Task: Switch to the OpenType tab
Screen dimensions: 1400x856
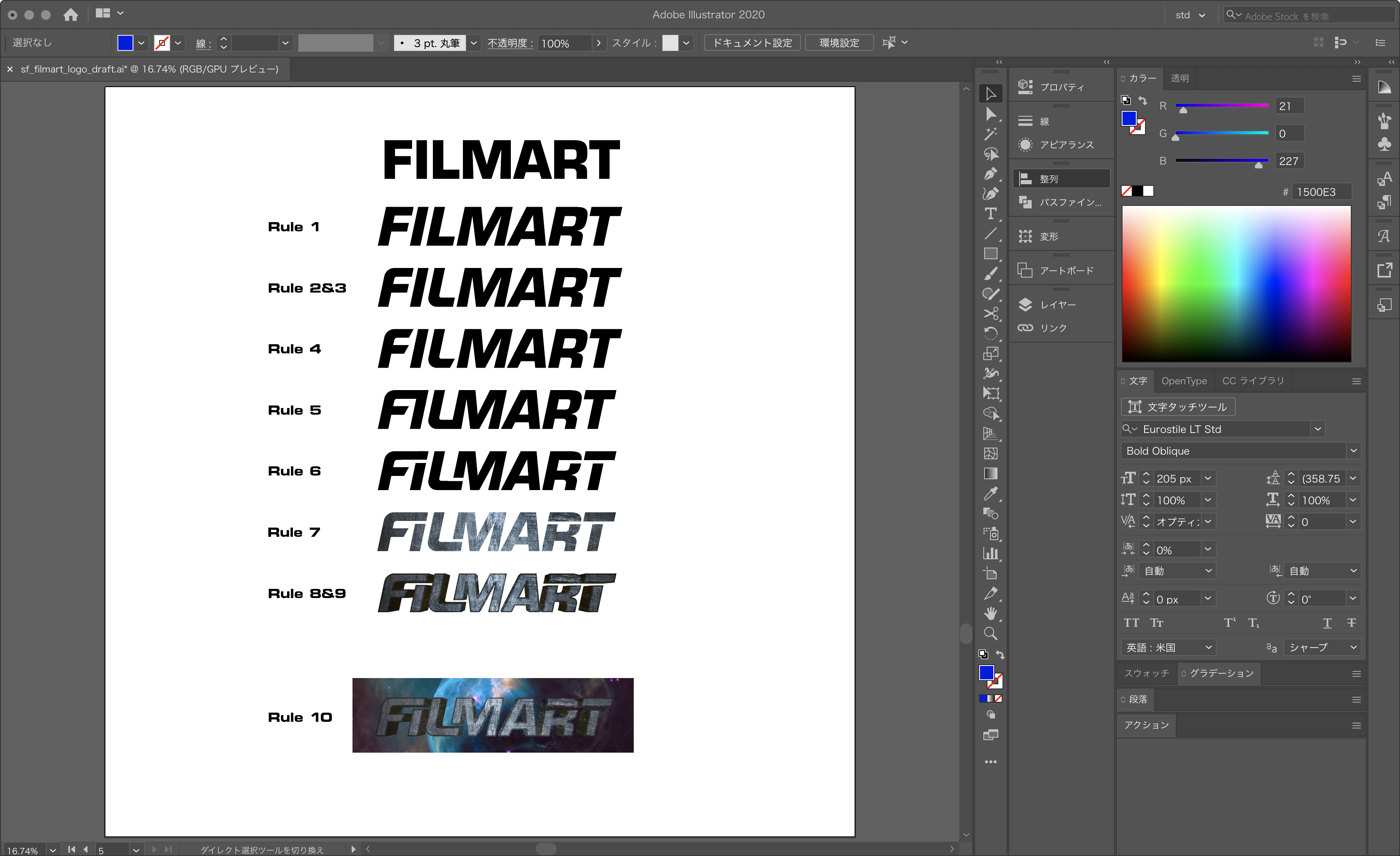Action: [1183, 381]
